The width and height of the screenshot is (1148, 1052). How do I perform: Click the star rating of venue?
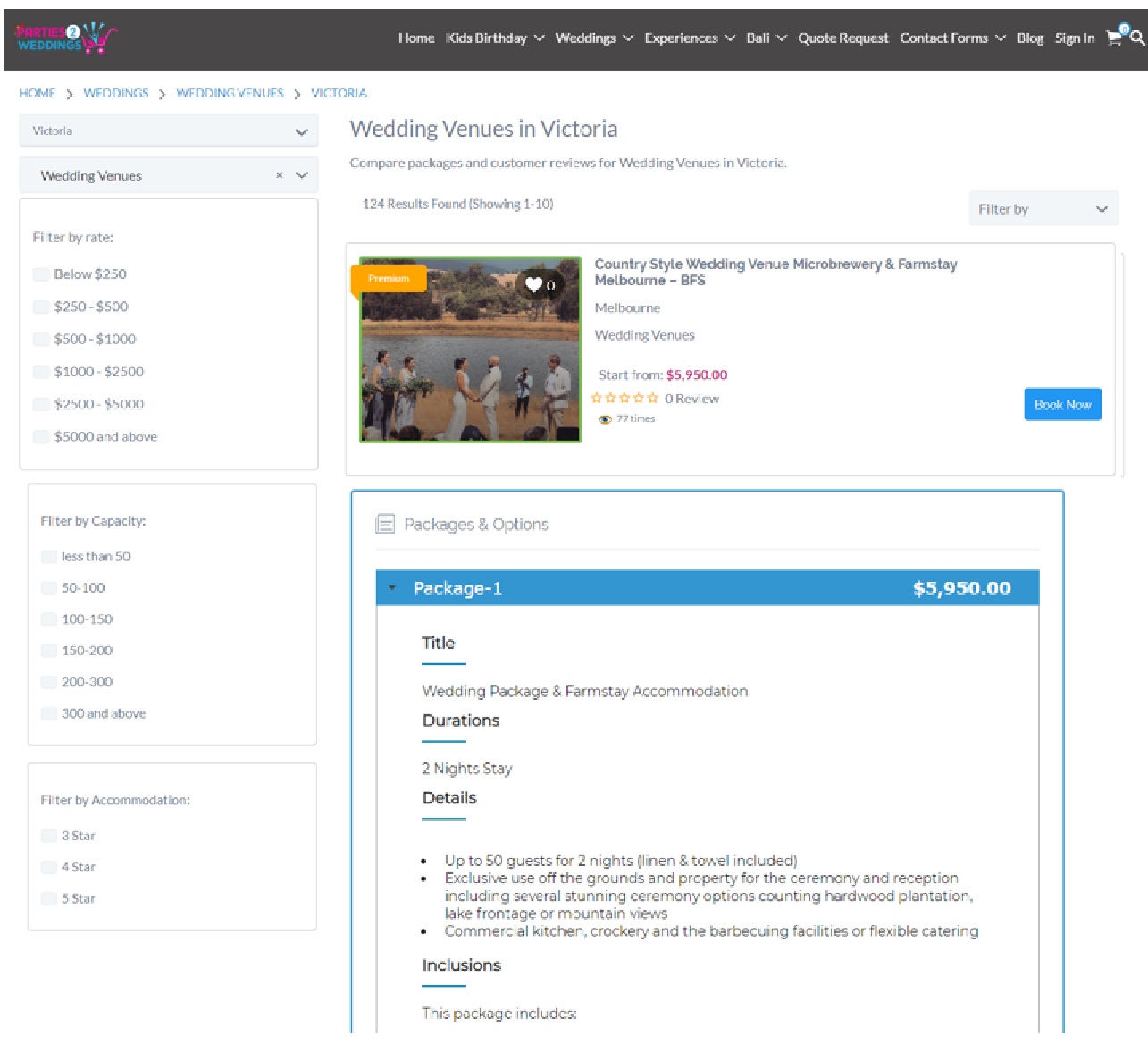pos(624,399)
